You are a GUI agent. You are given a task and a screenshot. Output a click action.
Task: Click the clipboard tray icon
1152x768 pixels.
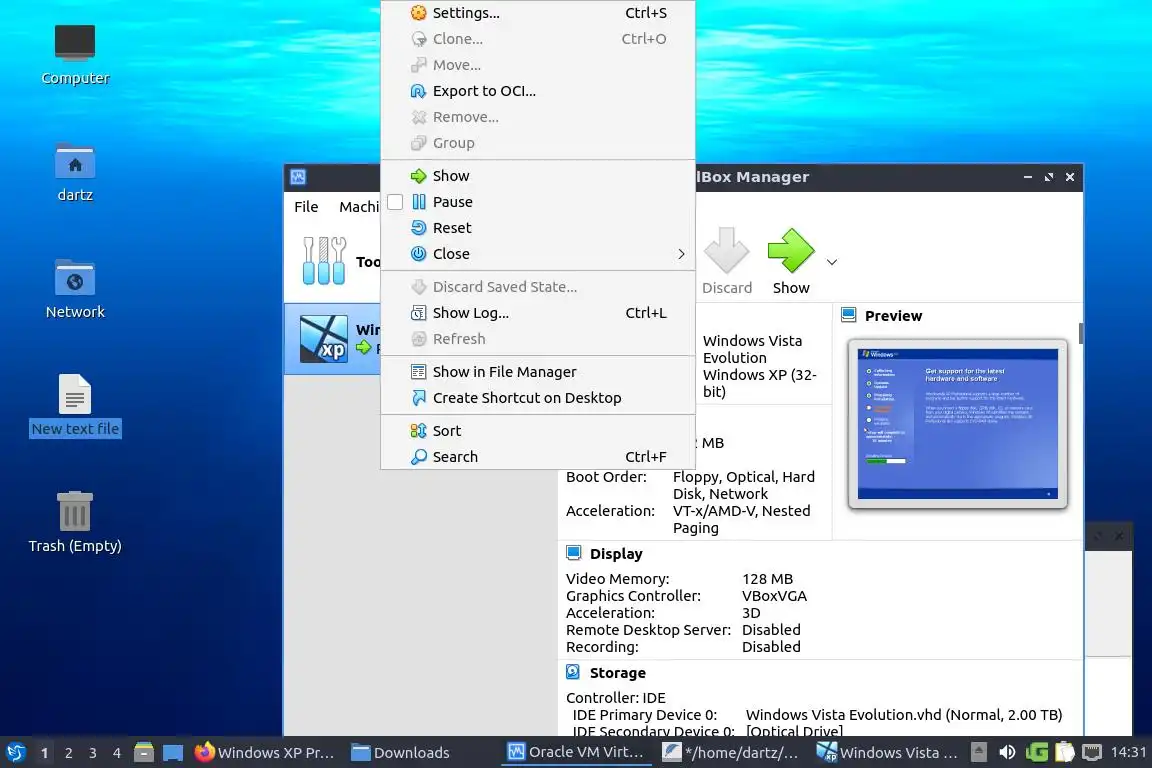1065,753
